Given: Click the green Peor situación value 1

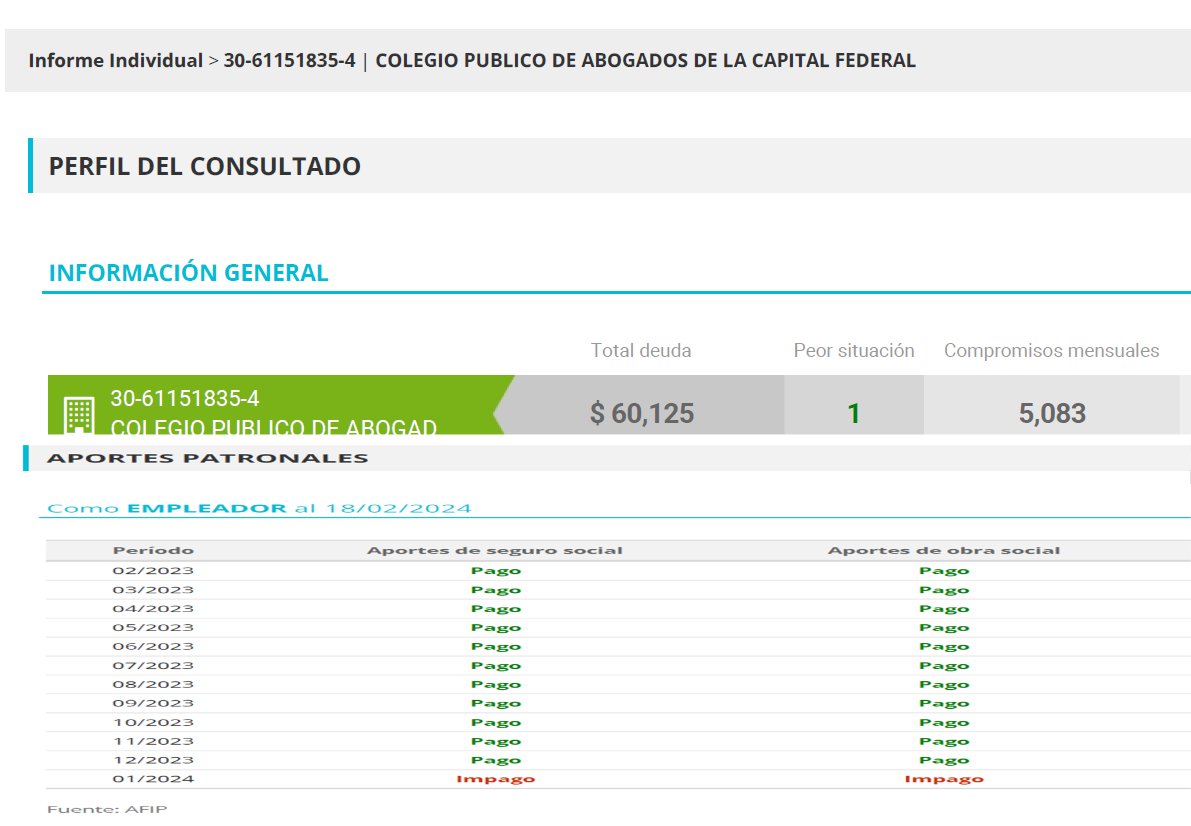Looking at the screenshot, I should click(854, 413).
